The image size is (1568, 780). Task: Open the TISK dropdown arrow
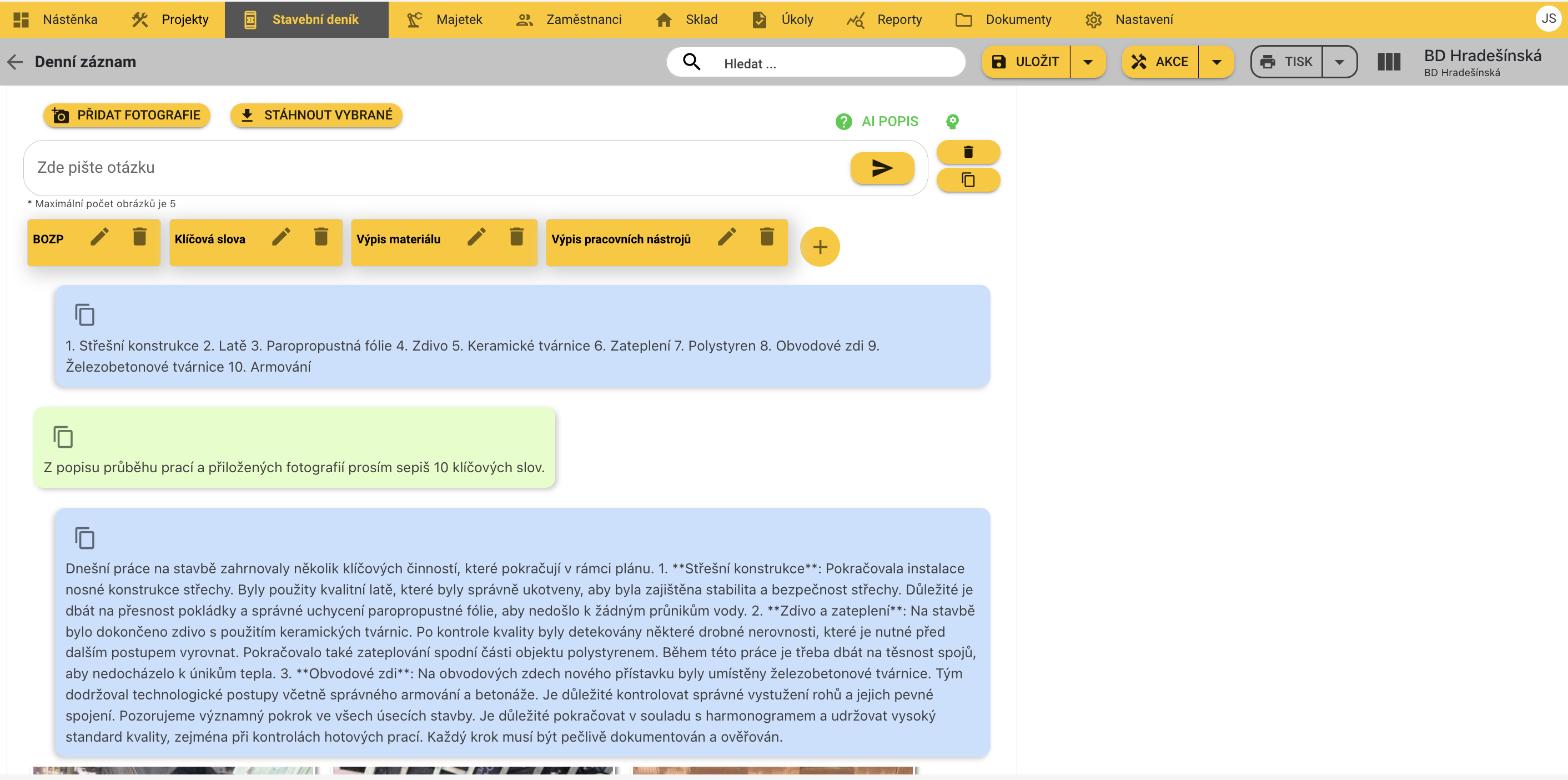tap(1339, 62)
